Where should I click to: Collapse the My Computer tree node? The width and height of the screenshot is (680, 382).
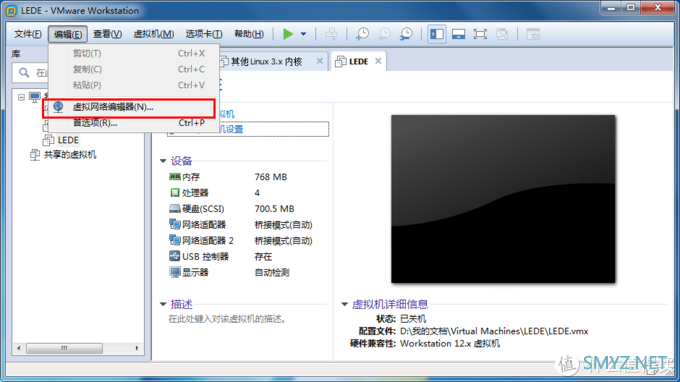(x=21, y=97)
